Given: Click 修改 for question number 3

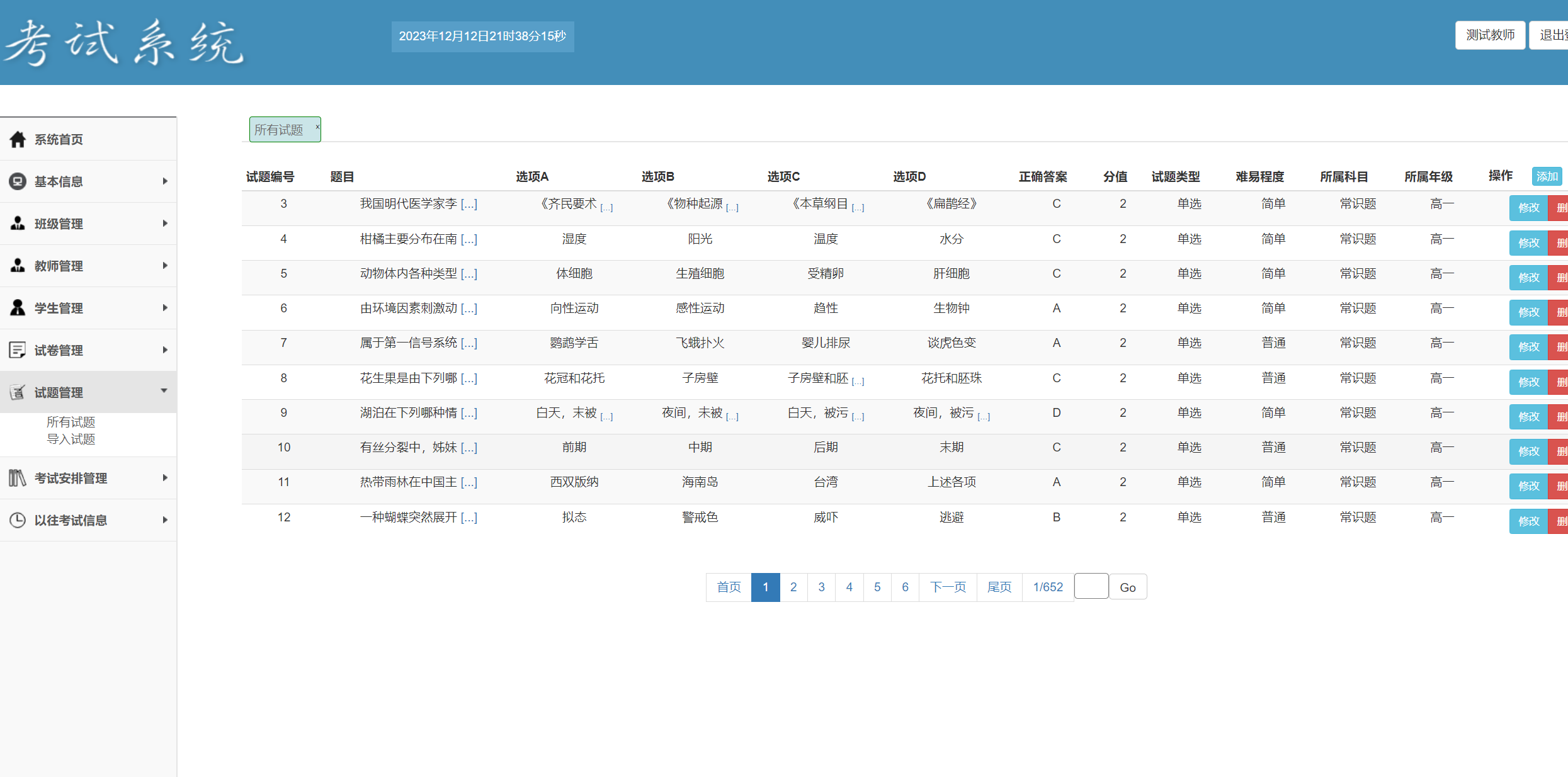Looking at the screenshot, I should point(1528,208).
